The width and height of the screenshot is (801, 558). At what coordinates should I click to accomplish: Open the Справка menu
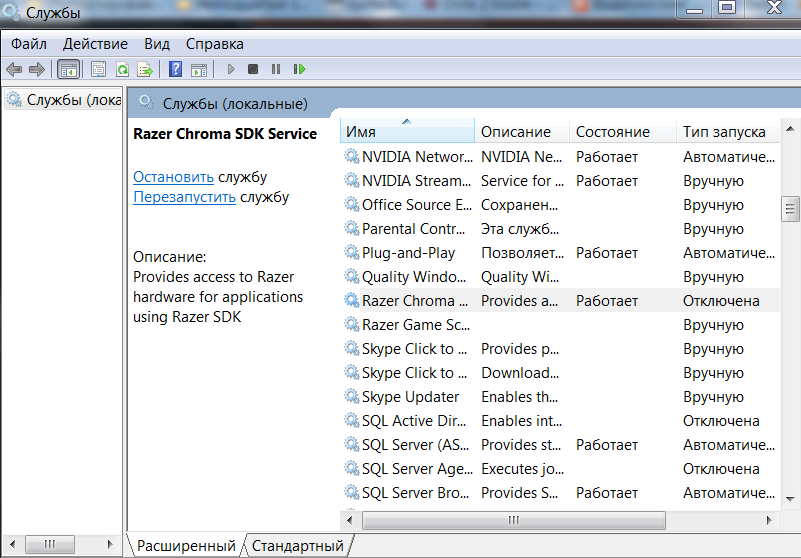[215, 44]
